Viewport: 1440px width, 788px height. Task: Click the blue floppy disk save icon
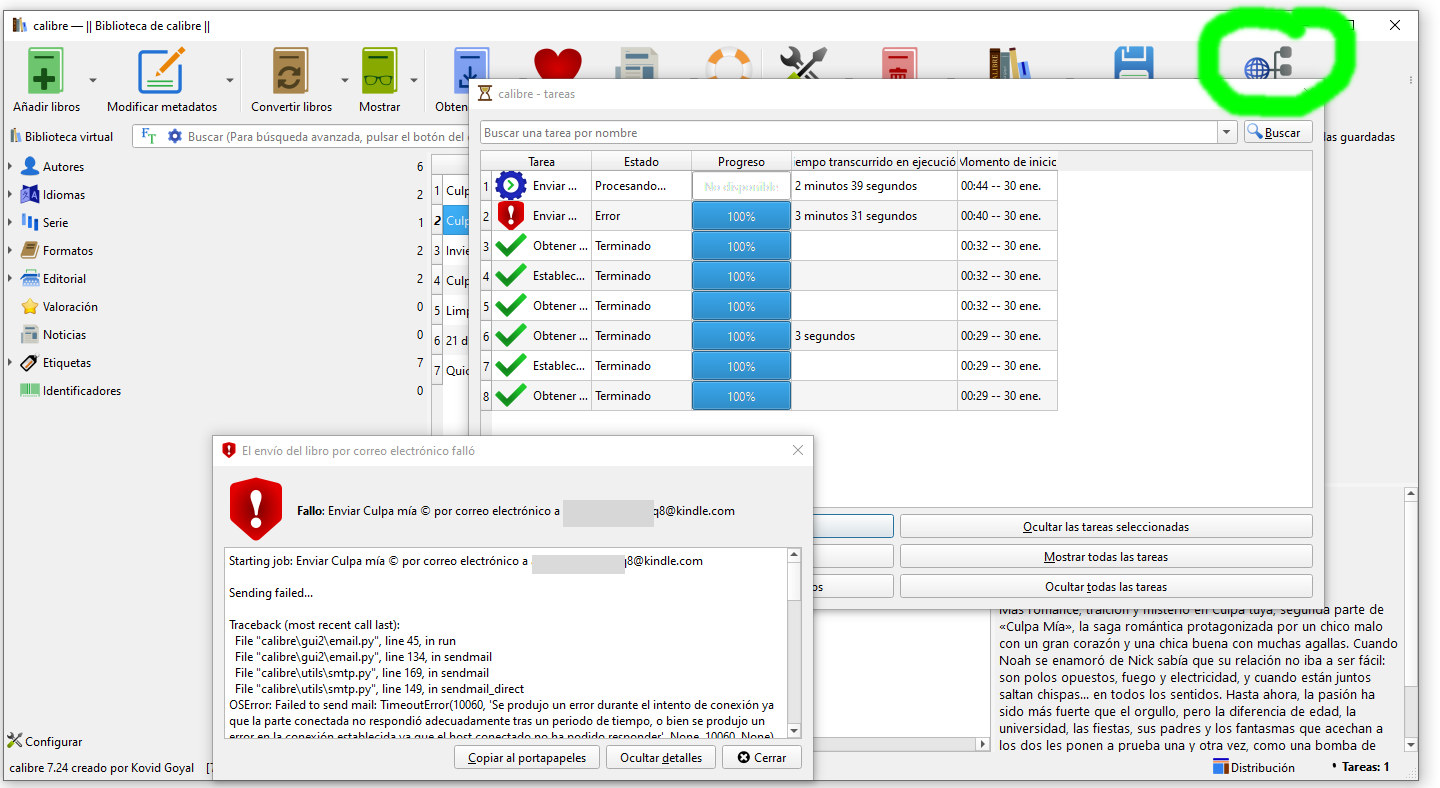pos(1134,63)
